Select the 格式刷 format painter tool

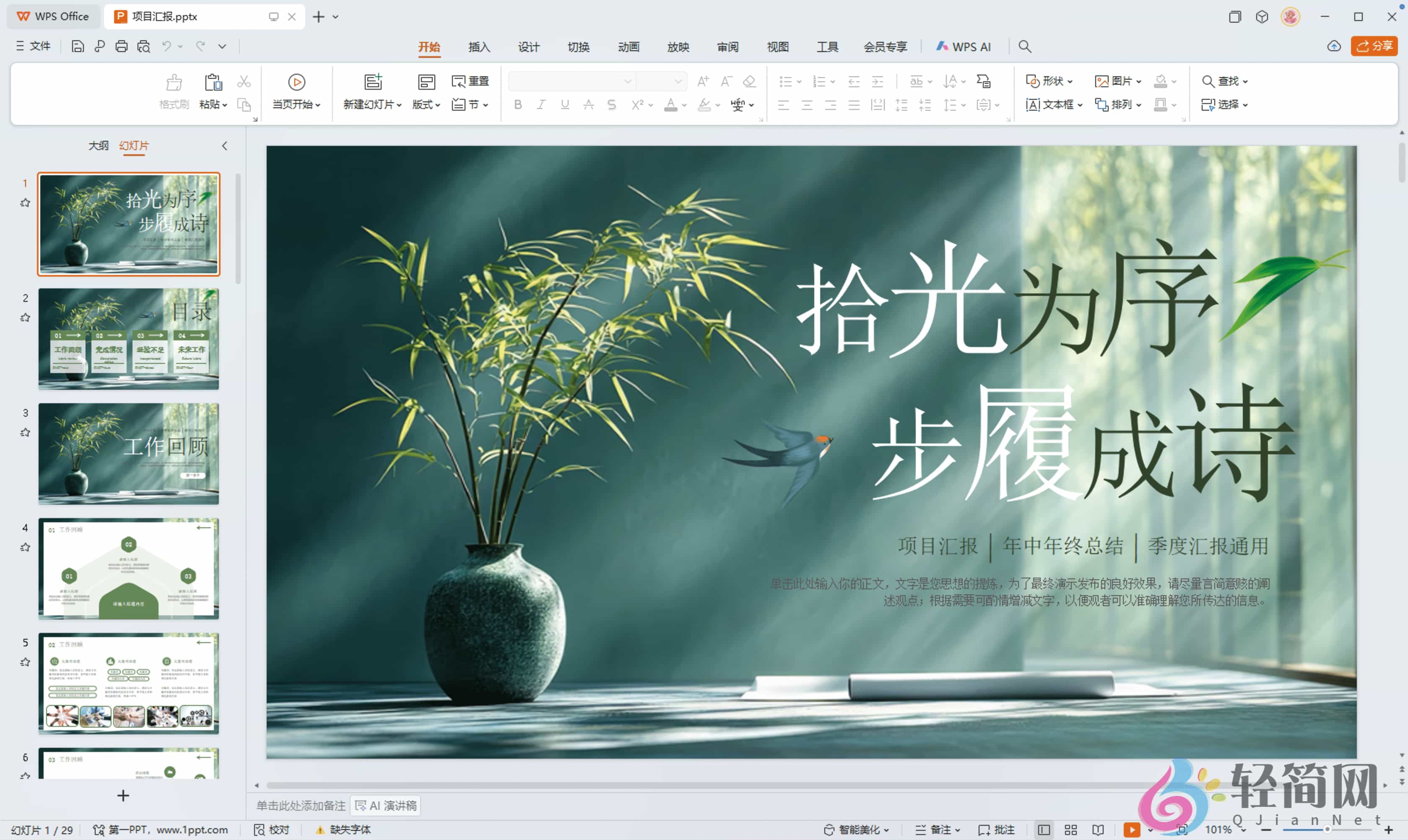pyautogui.click(x=174, y=91)
